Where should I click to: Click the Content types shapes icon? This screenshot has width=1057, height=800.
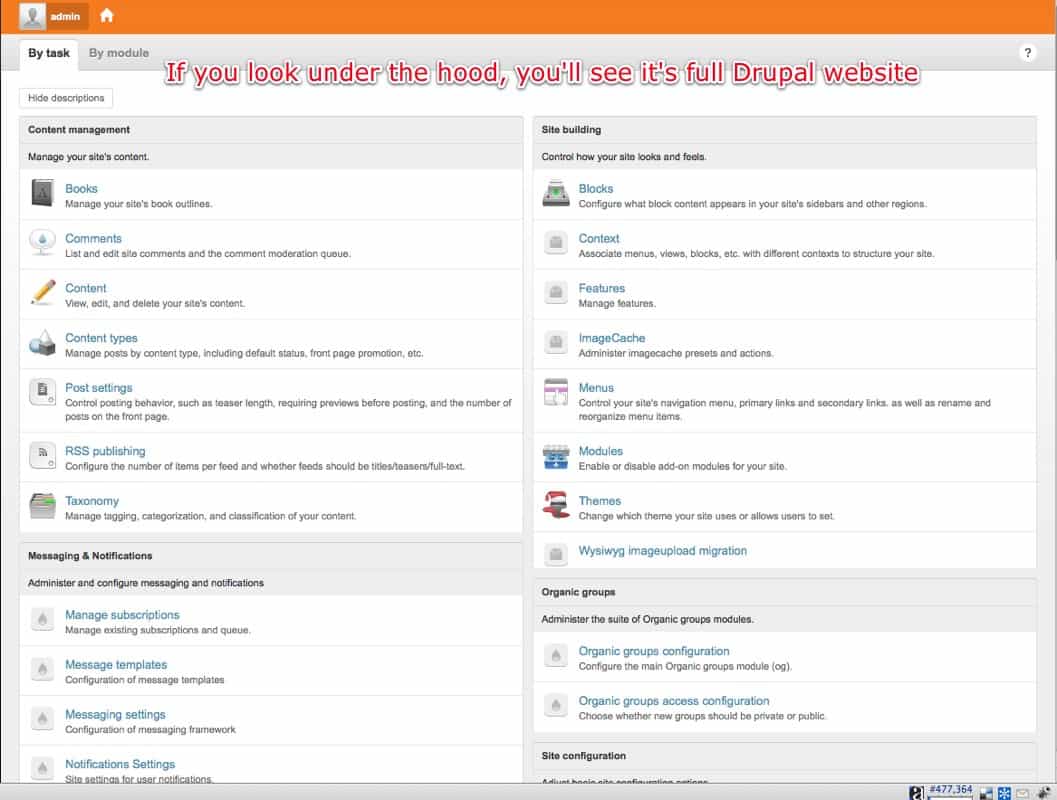42,343
